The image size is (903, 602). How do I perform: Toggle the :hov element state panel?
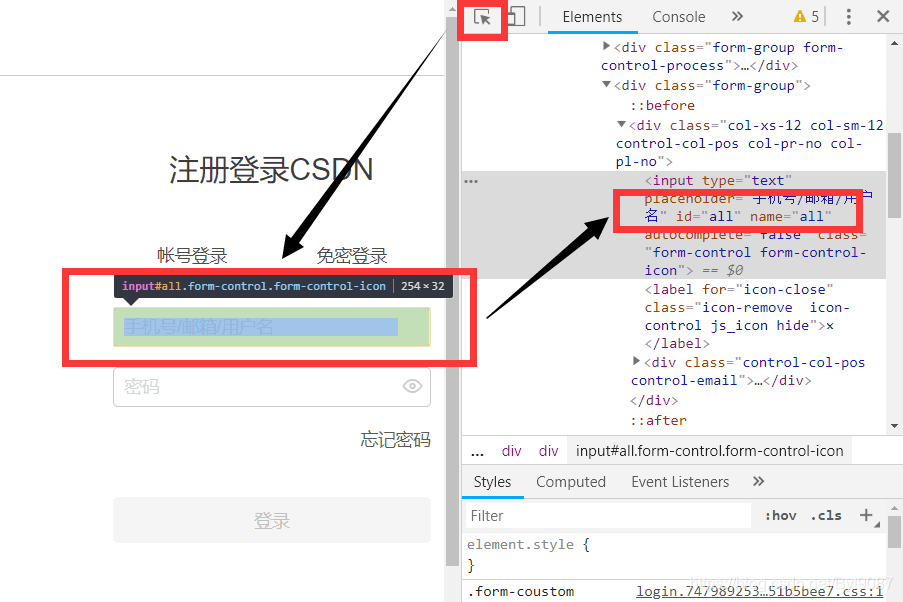pyautogui.click(x=780, y=516)
